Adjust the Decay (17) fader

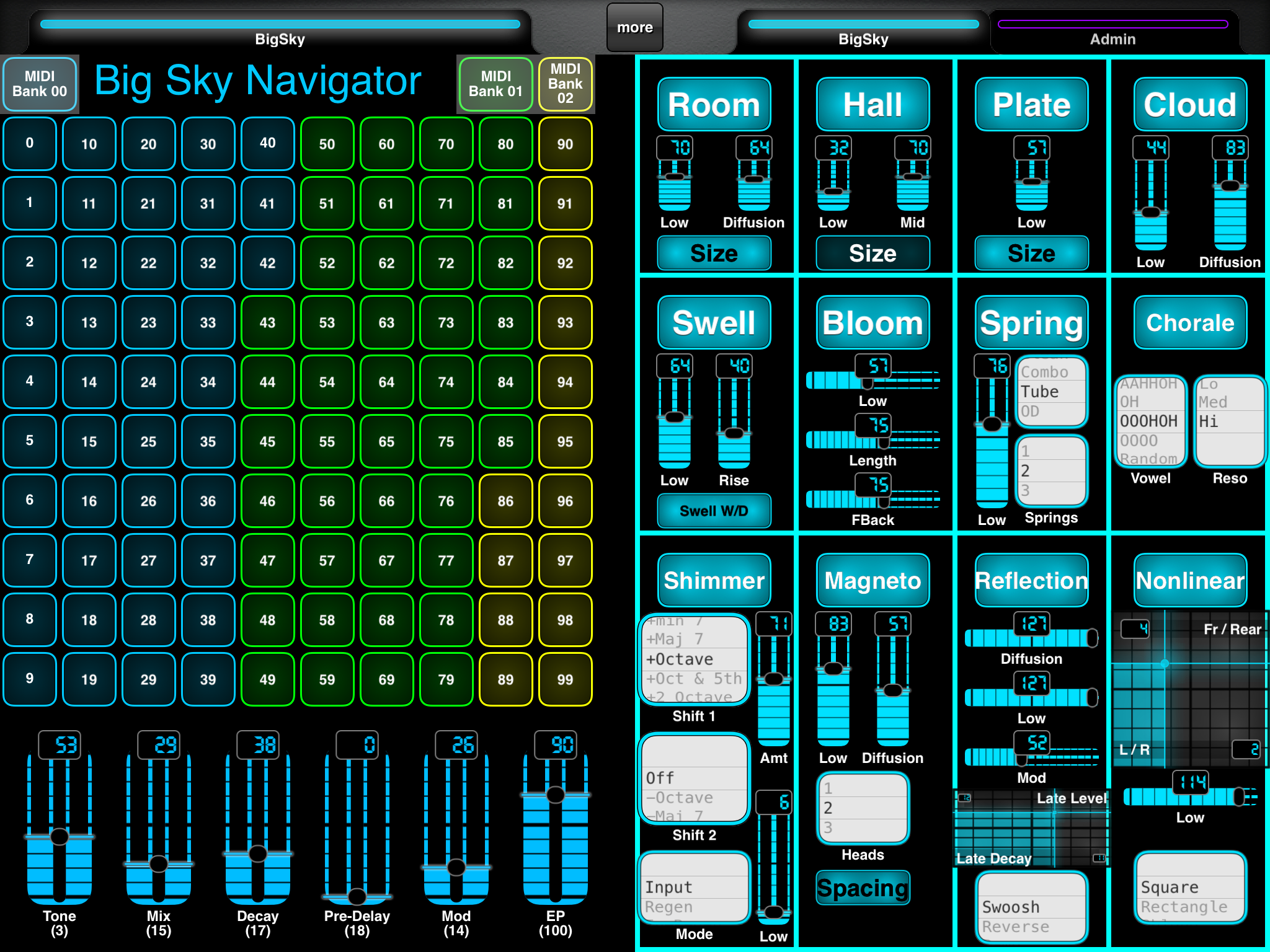257,824
